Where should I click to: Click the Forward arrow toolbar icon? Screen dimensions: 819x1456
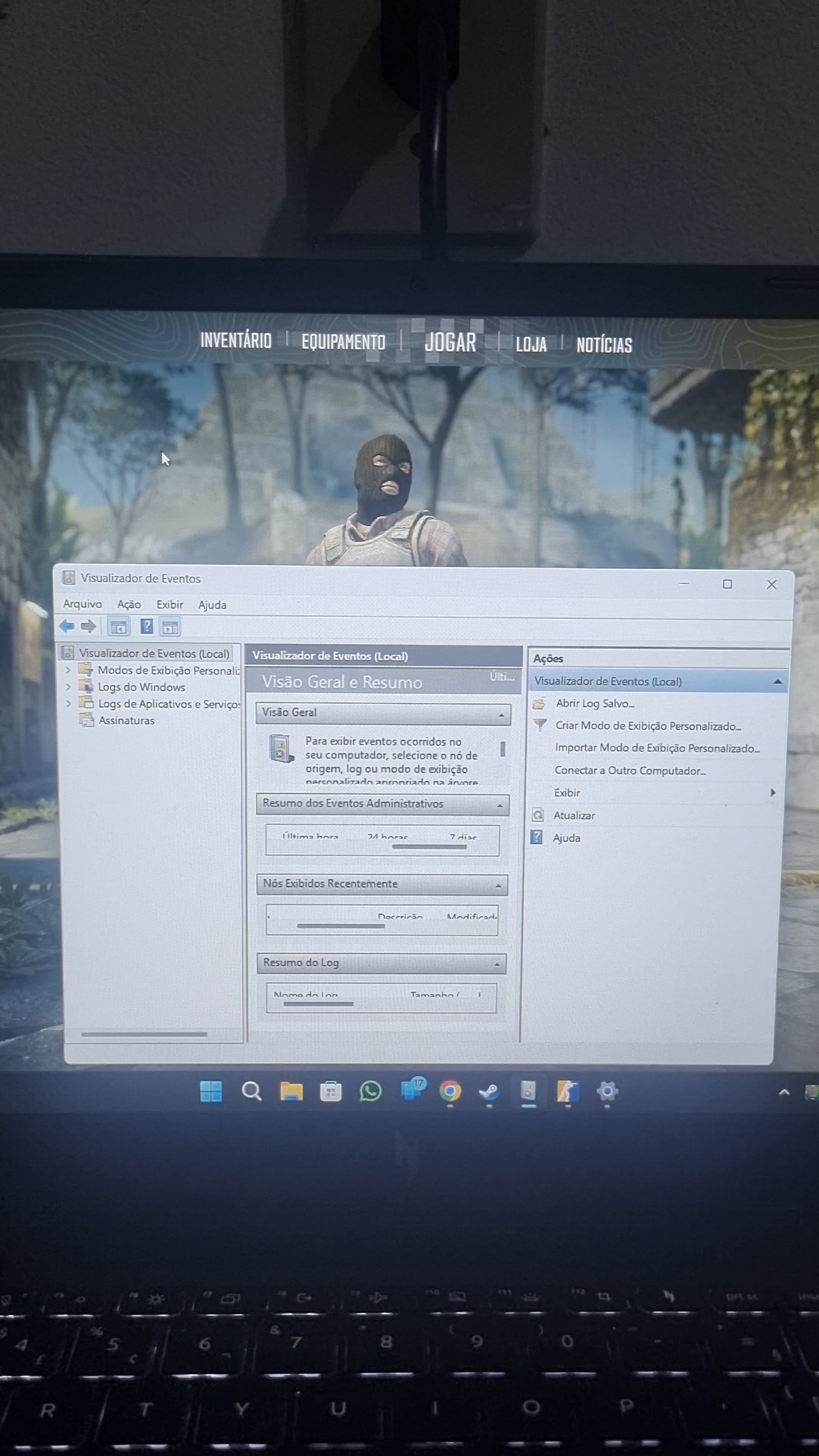coord(88,626)
